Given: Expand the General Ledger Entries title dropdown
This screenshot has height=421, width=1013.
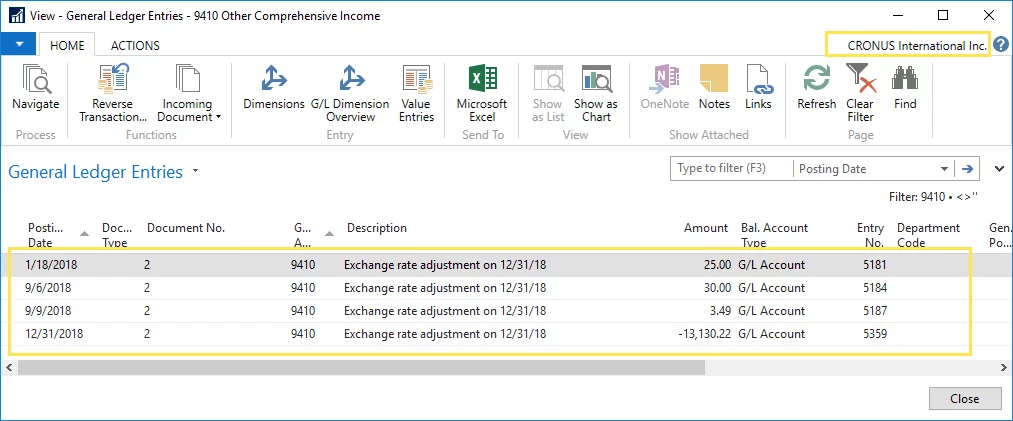Looking at the screenshot, I should (196, 172).
